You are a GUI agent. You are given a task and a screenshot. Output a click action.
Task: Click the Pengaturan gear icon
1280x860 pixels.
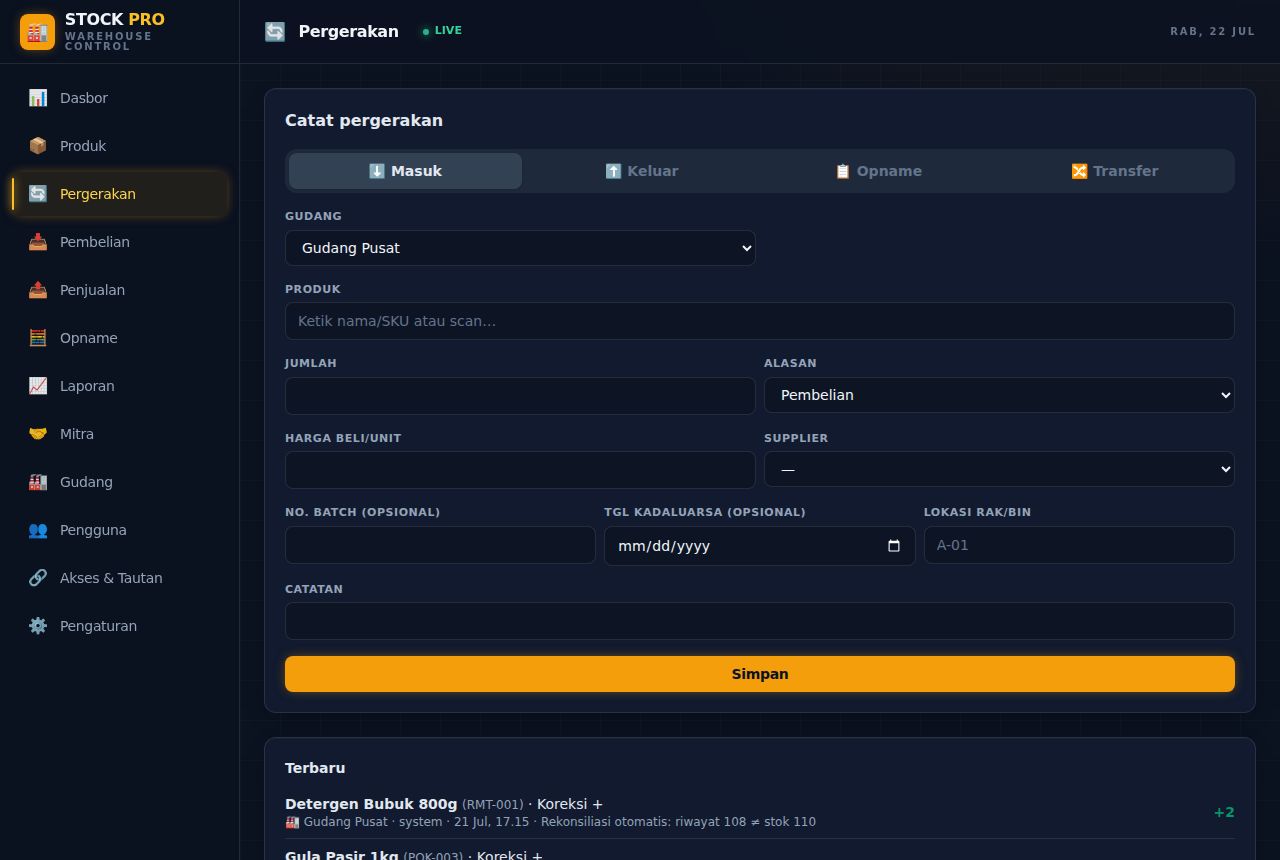[x=38, y=626]
